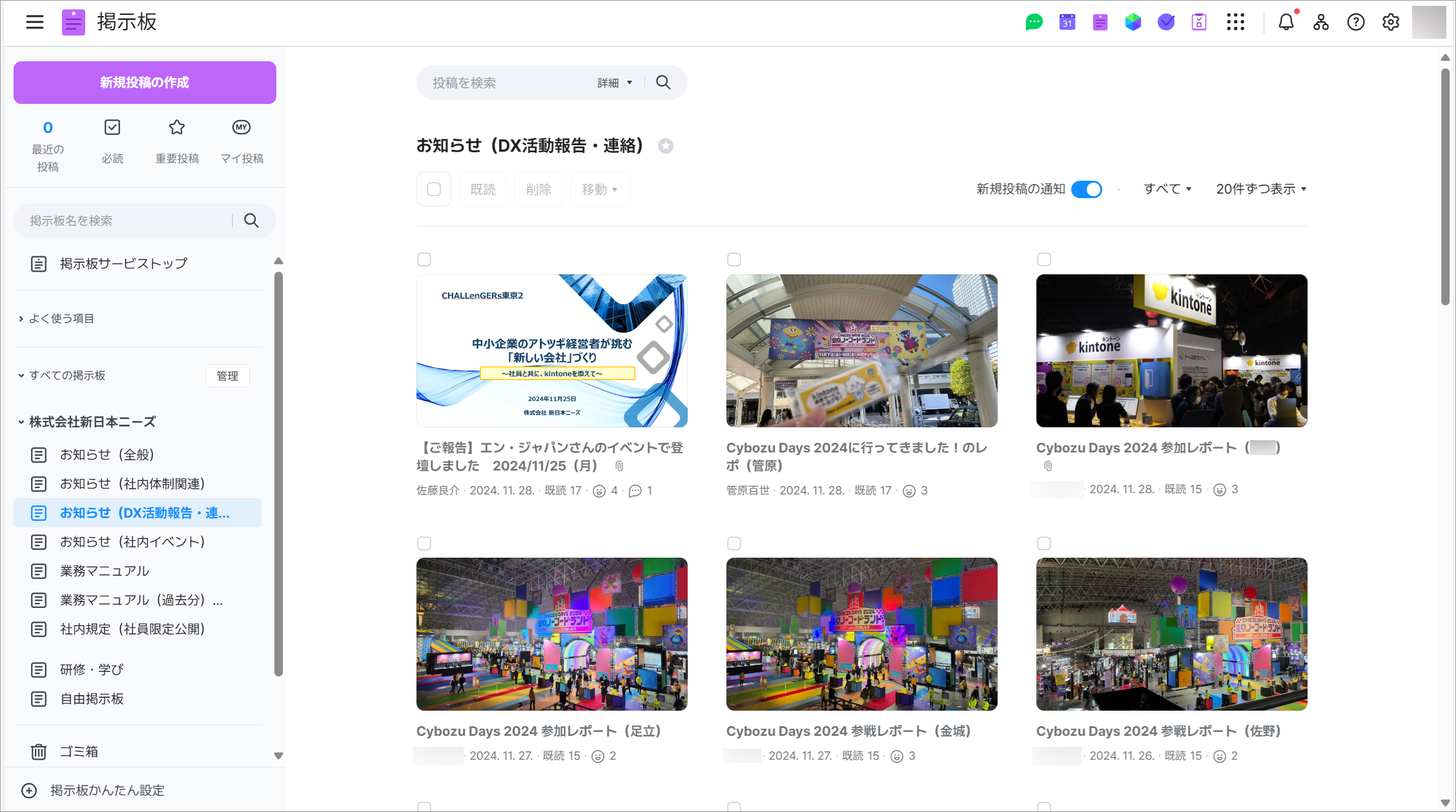Image resolution: width=1456 pixels, height=812 pixels.
Task: Open the hamburger navigation menu
Action: 35,22
